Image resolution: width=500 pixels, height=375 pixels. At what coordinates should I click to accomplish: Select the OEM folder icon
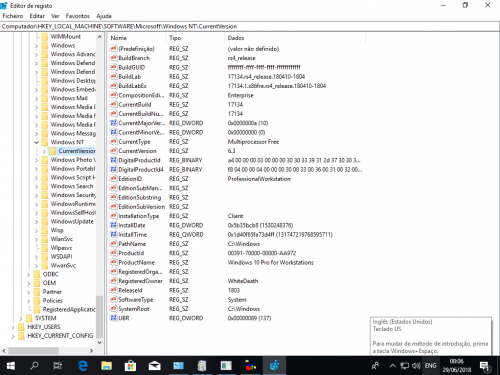tap(37, 283)
